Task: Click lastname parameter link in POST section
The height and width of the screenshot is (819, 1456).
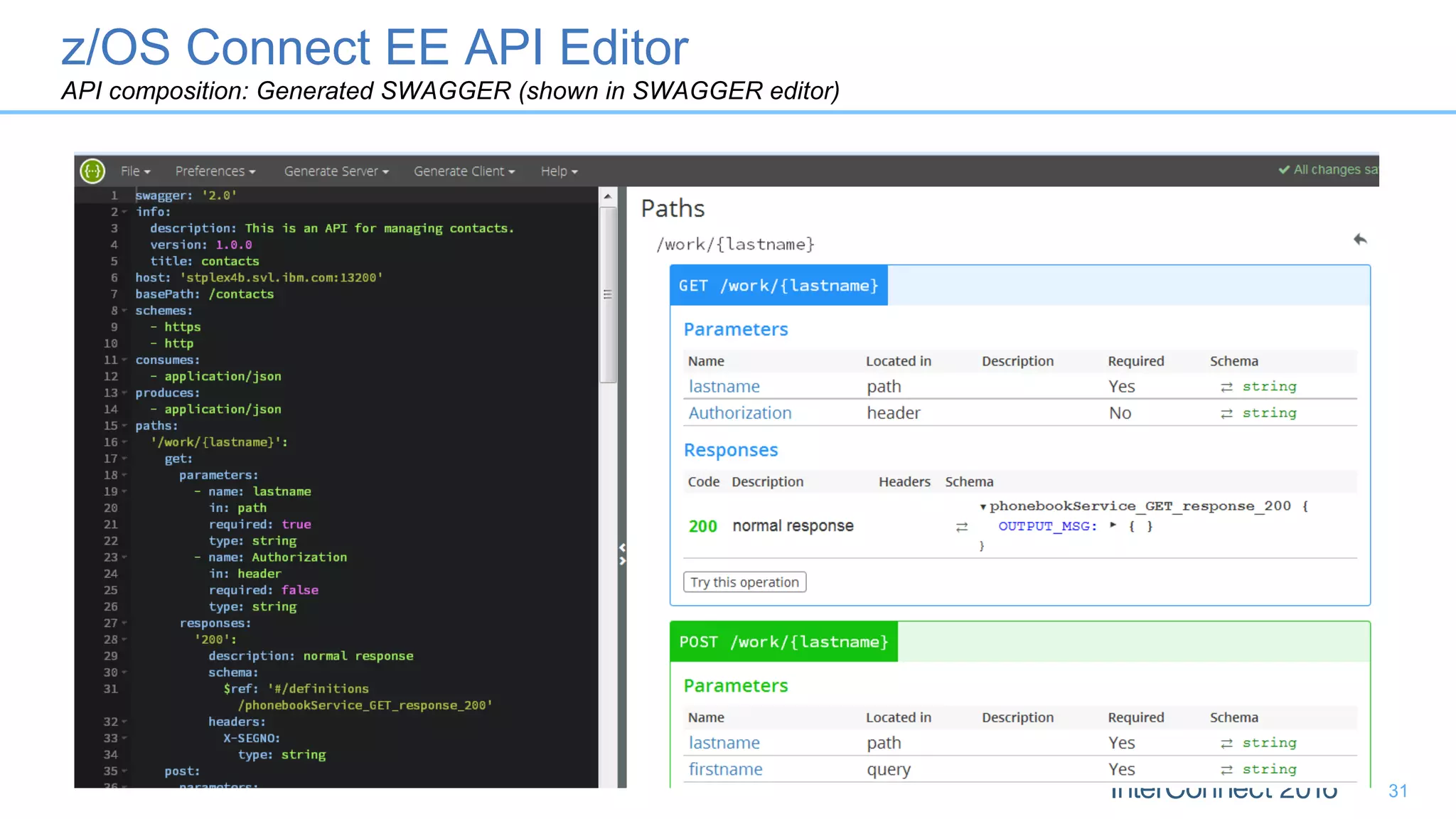Action: tap(724, 743)
